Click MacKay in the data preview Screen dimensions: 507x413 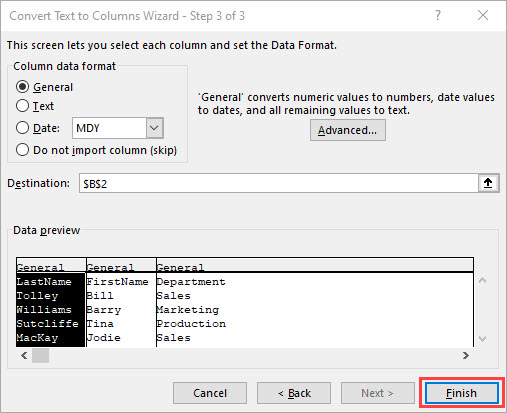coord(37,338)
